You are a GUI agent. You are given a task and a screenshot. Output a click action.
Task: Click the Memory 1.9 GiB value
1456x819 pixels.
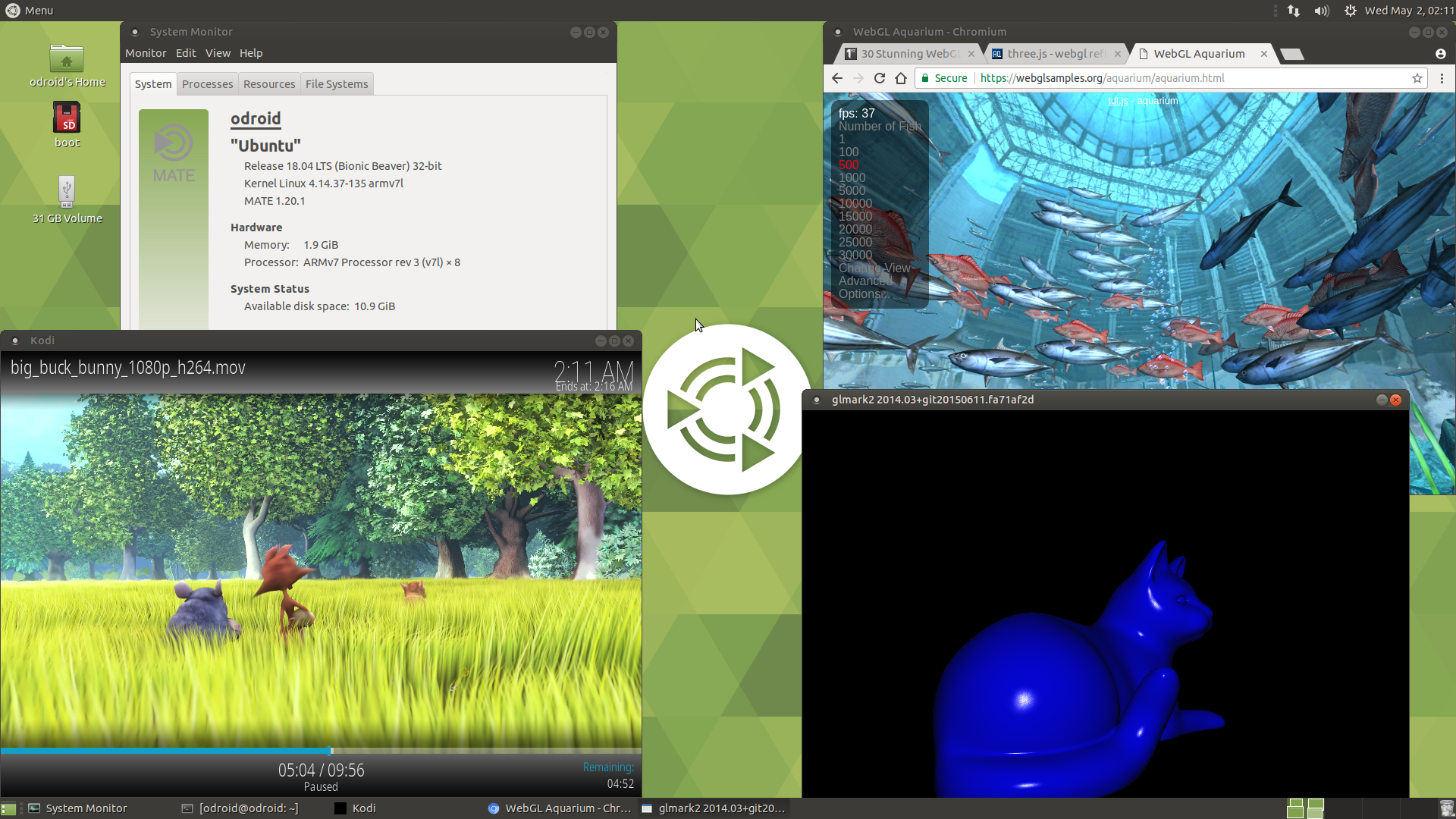pos(321,245)
